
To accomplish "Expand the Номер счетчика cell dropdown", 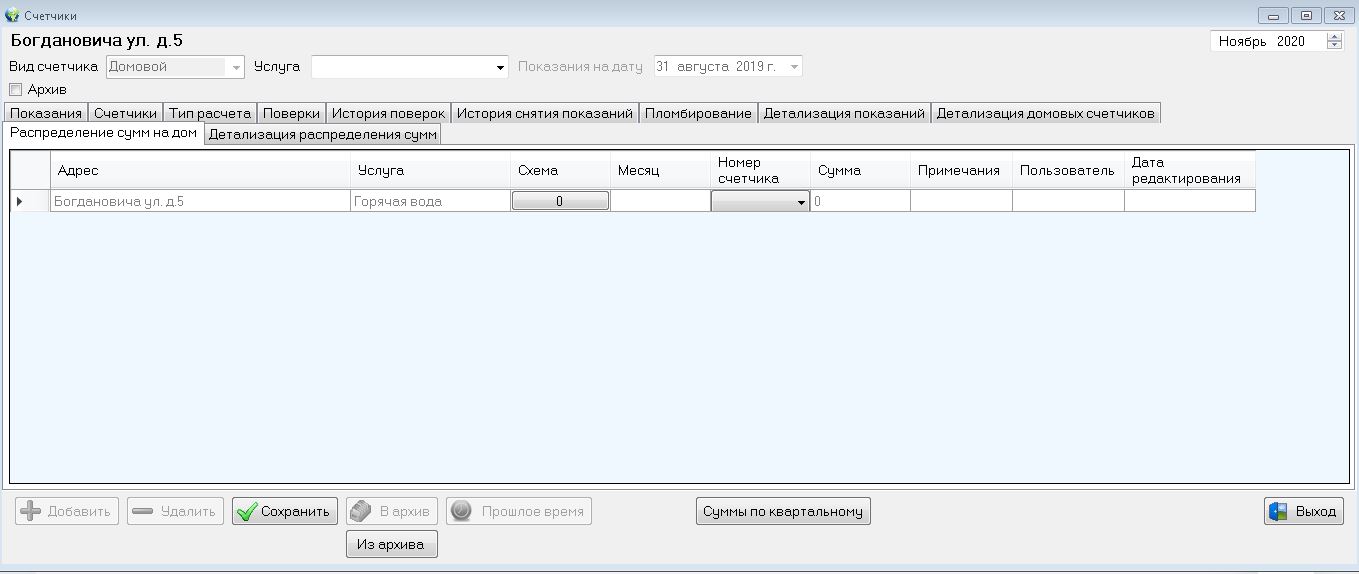I will [801, 202].
